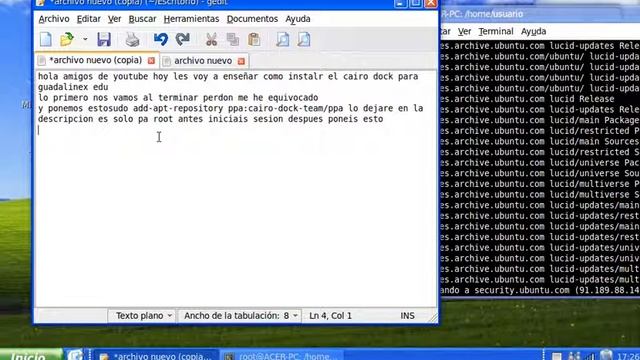Open Find with the search icon
Screen dimensions: 640x360
click(282, 40)
